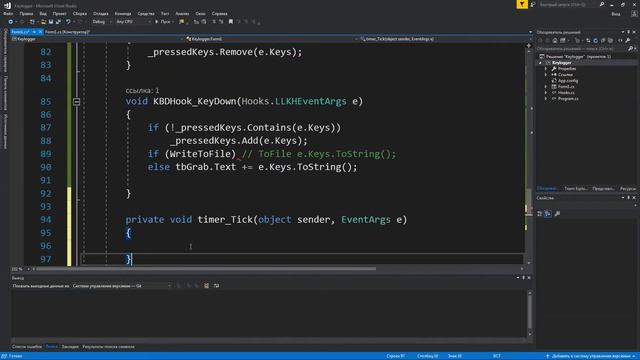Screen dimensions: 640x360
Task: Select Hooks.cs in Solution Explorer
Action: click(566, 93)
